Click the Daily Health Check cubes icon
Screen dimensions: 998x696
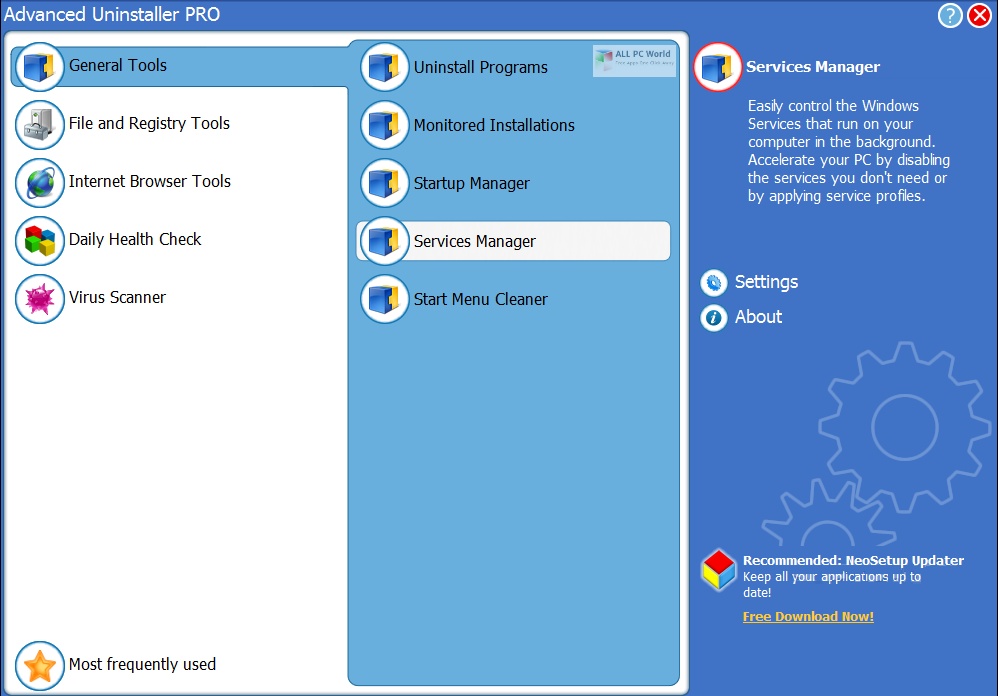coord(39,240)
